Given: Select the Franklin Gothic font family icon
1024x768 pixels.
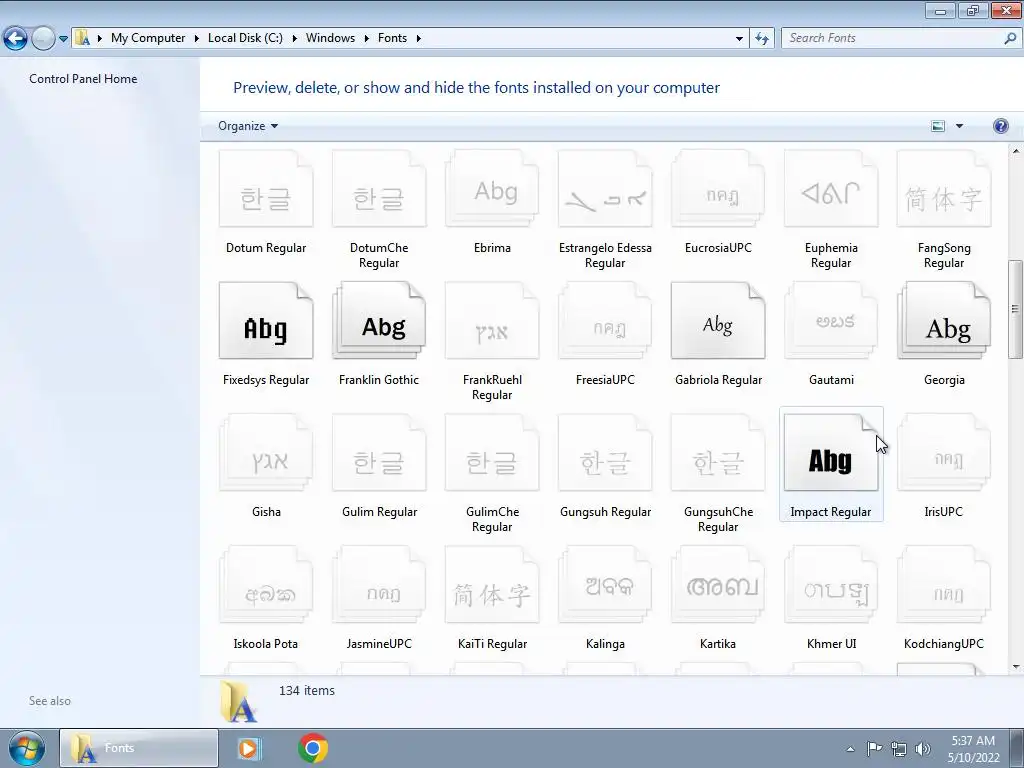Looking at the screenshot, I should point(379,321).
